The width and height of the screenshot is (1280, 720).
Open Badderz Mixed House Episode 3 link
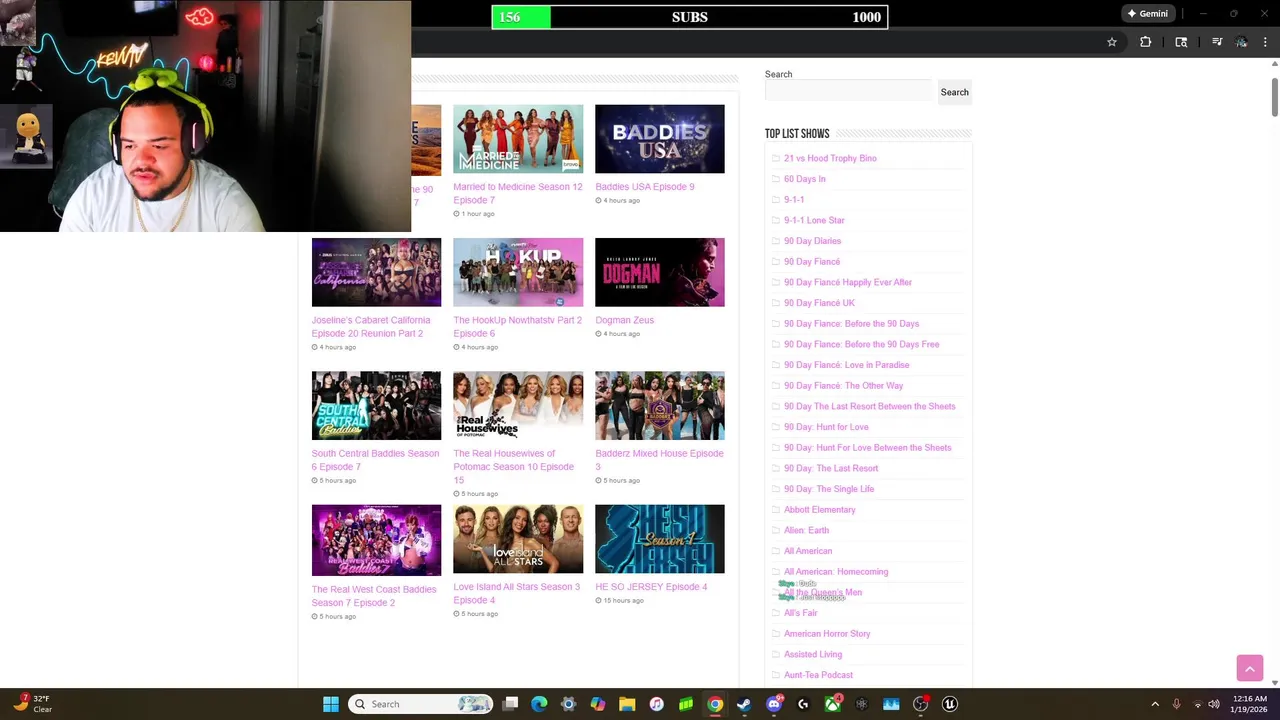(659, 460)
